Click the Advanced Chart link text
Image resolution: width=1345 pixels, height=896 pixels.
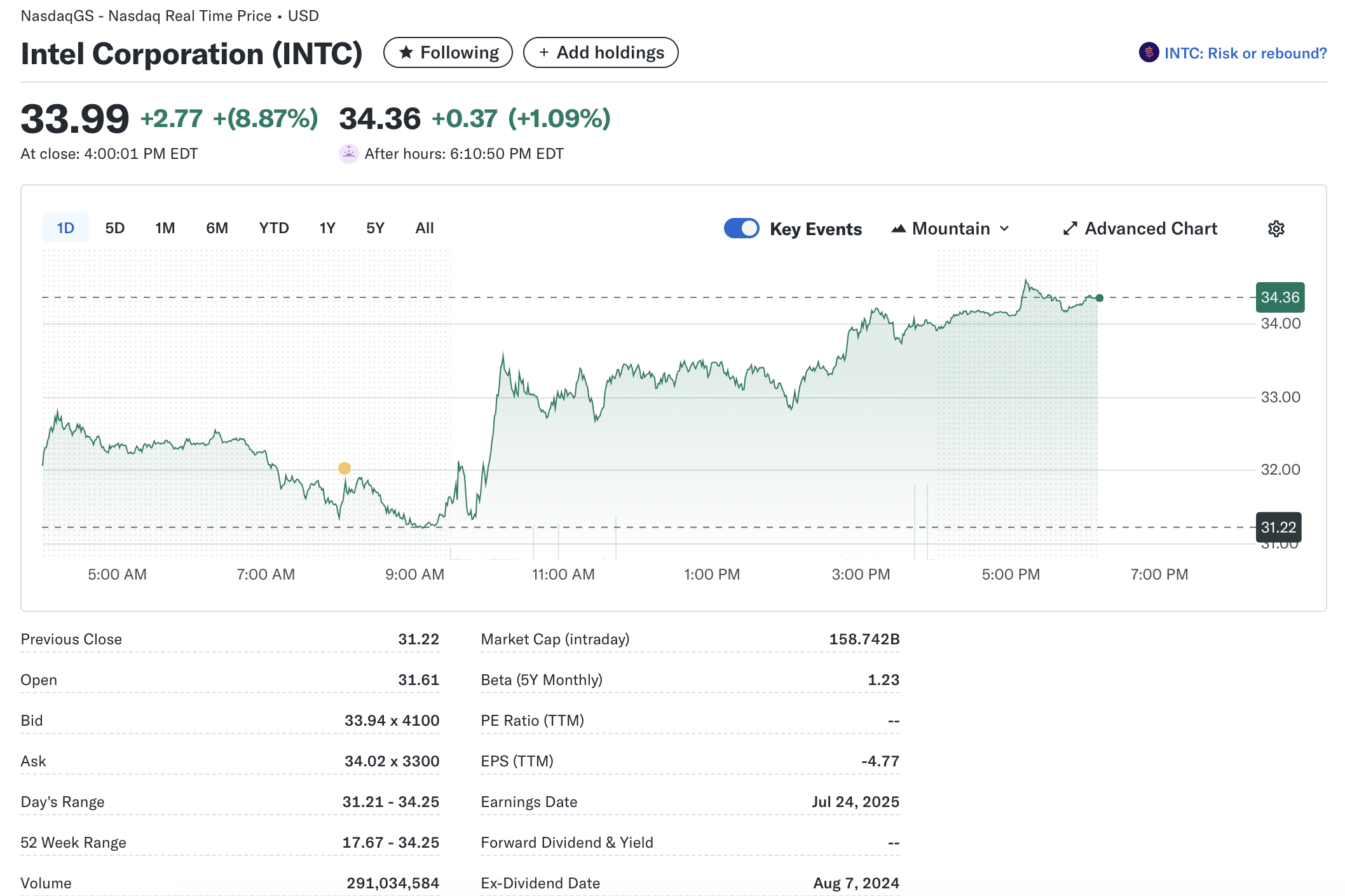(x=1150, y=229)
